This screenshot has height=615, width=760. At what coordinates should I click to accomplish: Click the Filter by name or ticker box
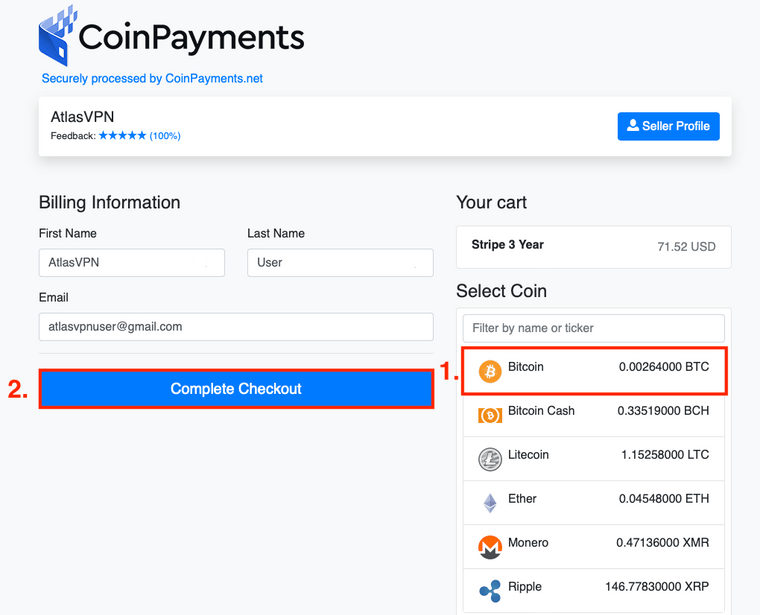[594, 328]
